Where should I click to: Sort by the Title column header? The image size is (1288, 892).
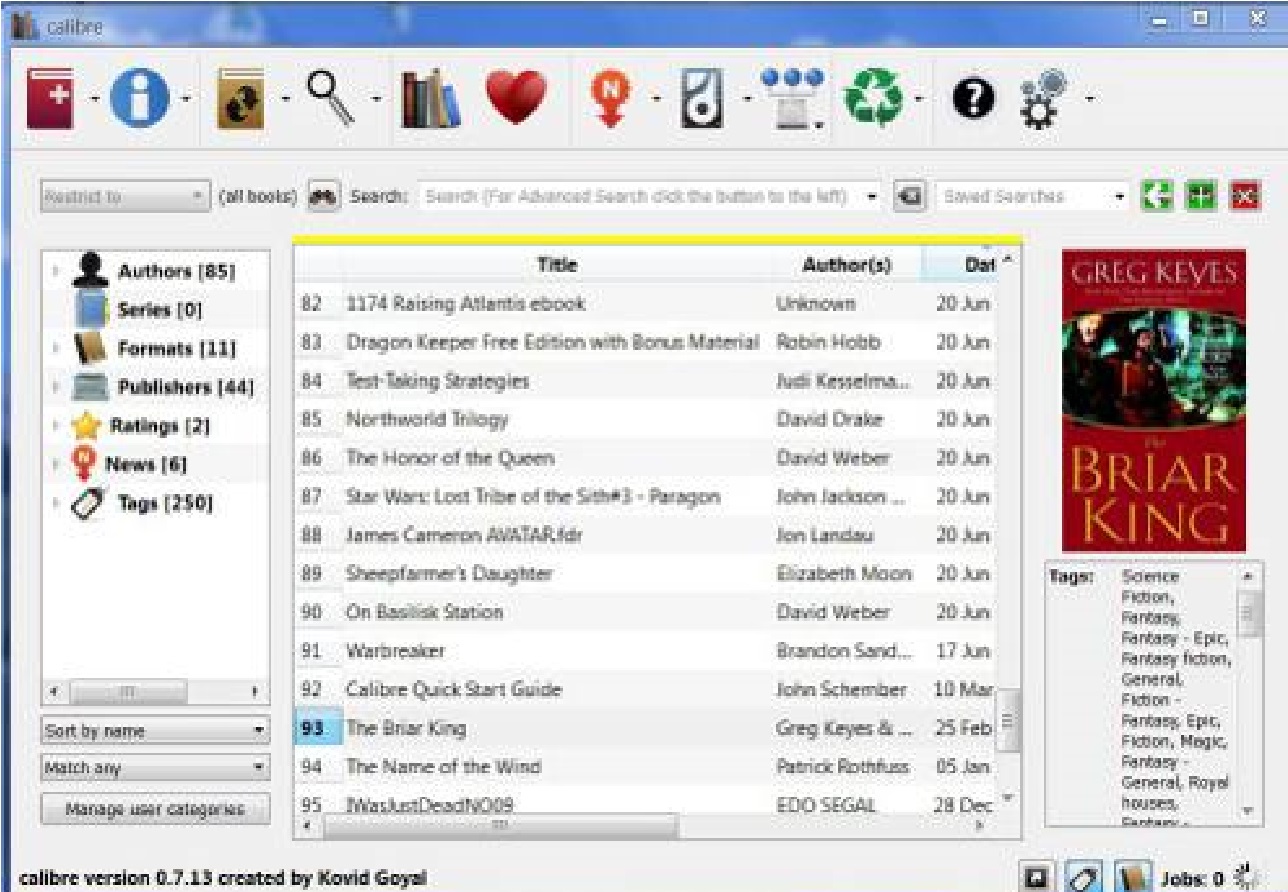click(557, 266)
